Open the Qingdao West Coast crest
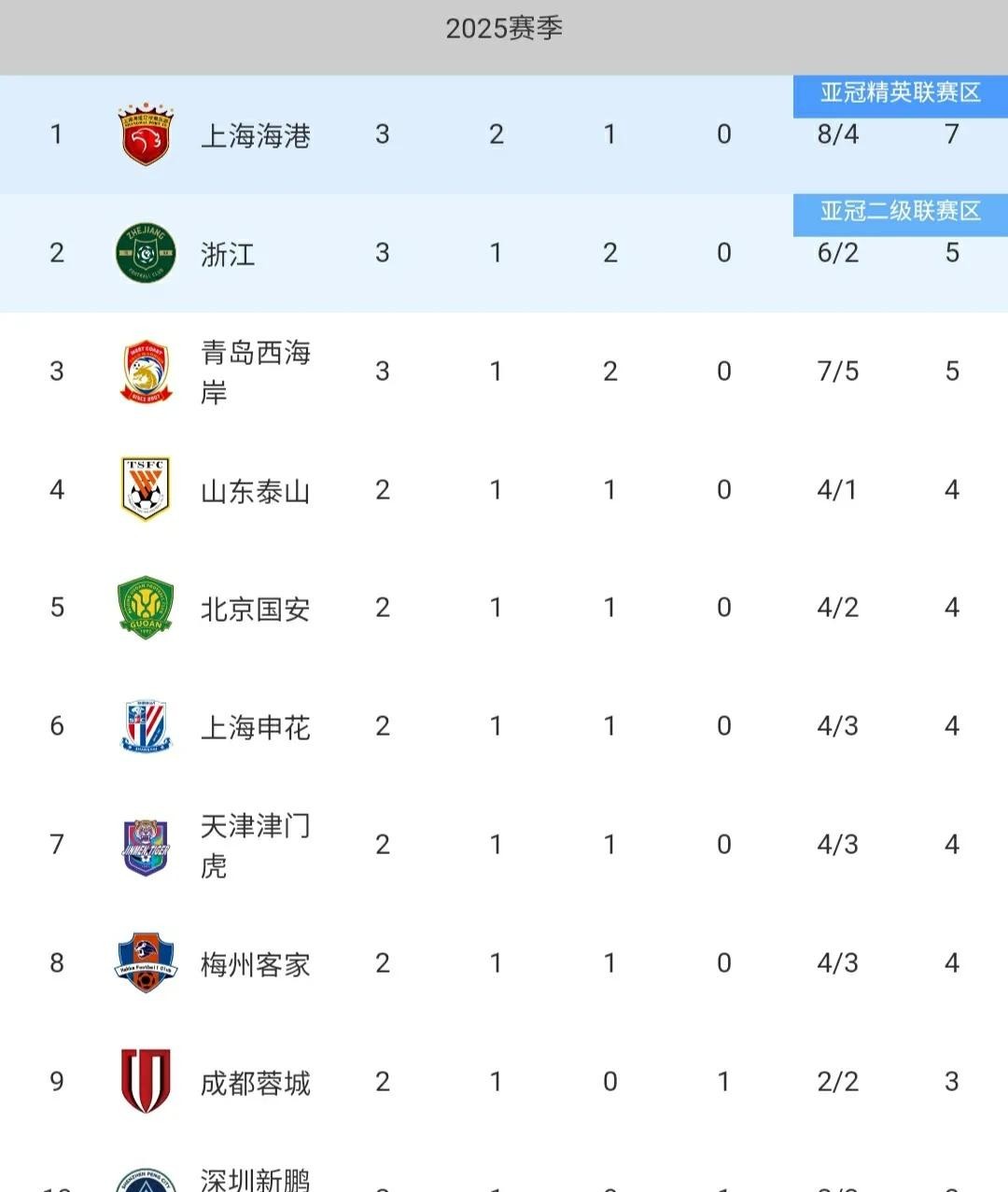The height and width of the screenshot is (1192, 1008). pyautogui.click(x=146, y=372)
